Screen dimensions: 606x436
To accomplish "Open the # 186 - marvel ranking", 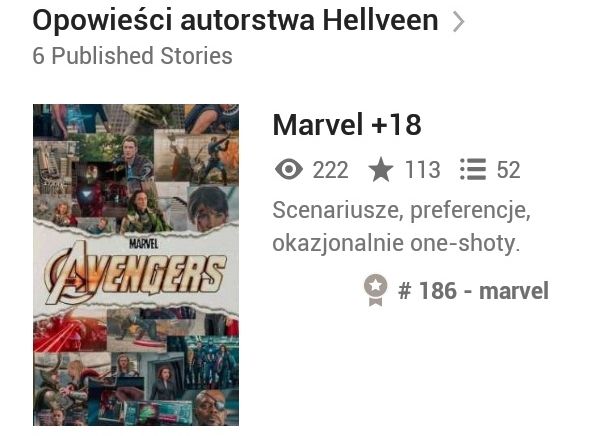I will [473, 291].
